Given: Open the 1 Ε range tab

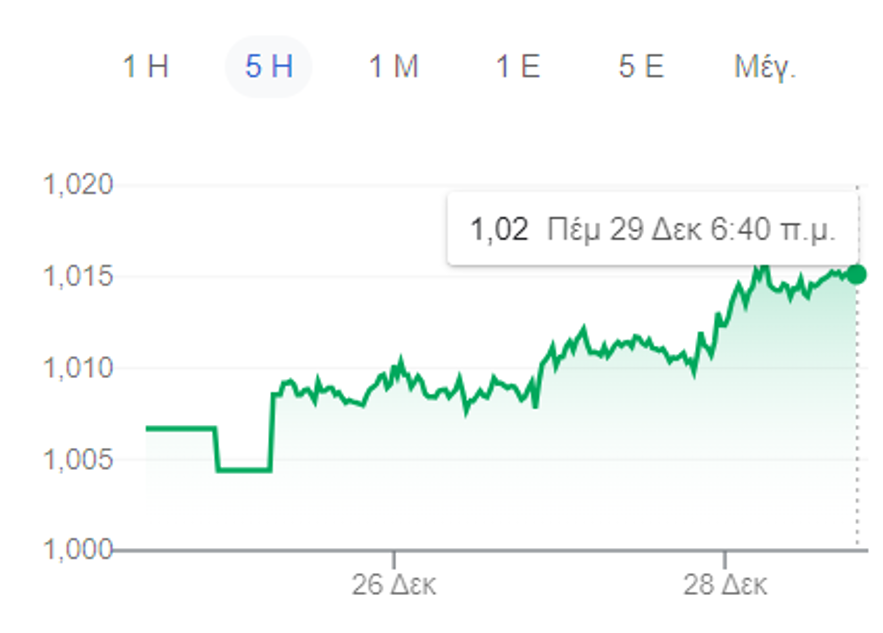Looking at the screenshot, I should tap(518, 68).
